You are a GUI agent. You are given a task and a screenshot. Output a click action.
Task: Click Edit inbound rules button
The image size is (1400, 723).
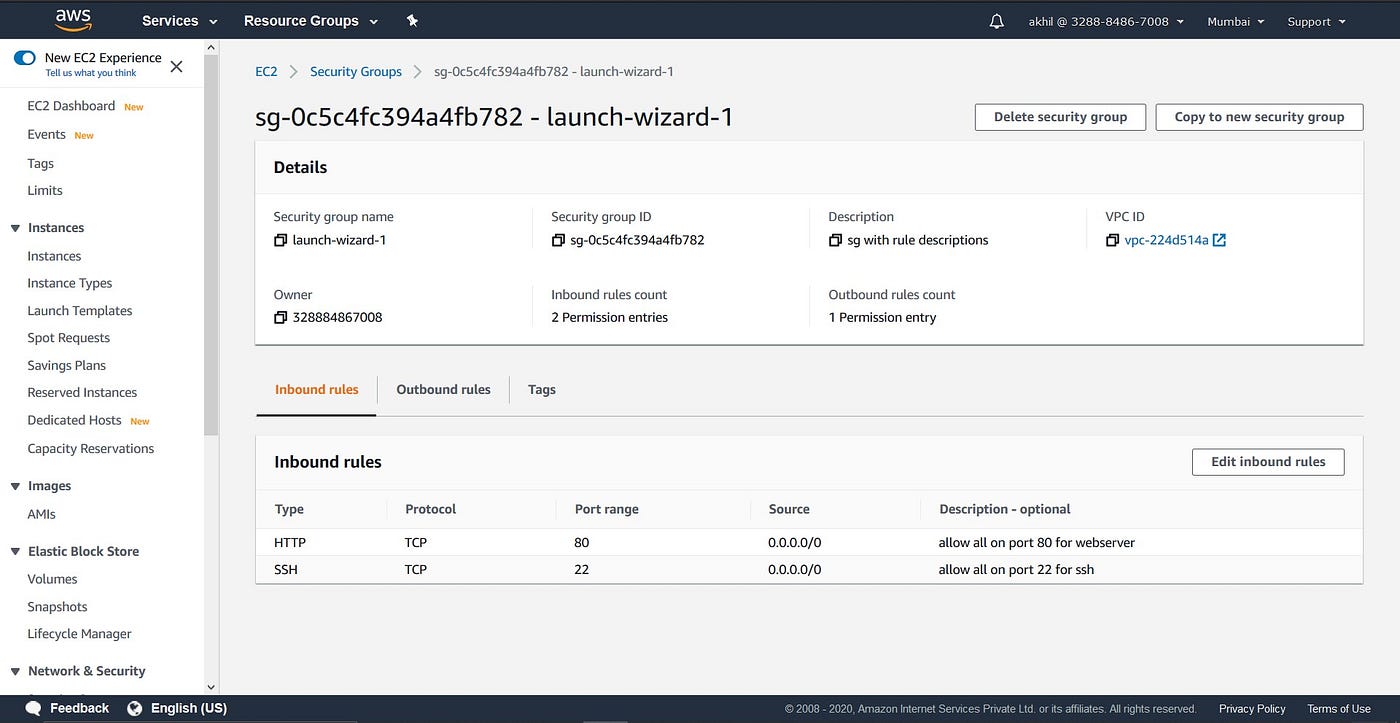point(1268,462)
